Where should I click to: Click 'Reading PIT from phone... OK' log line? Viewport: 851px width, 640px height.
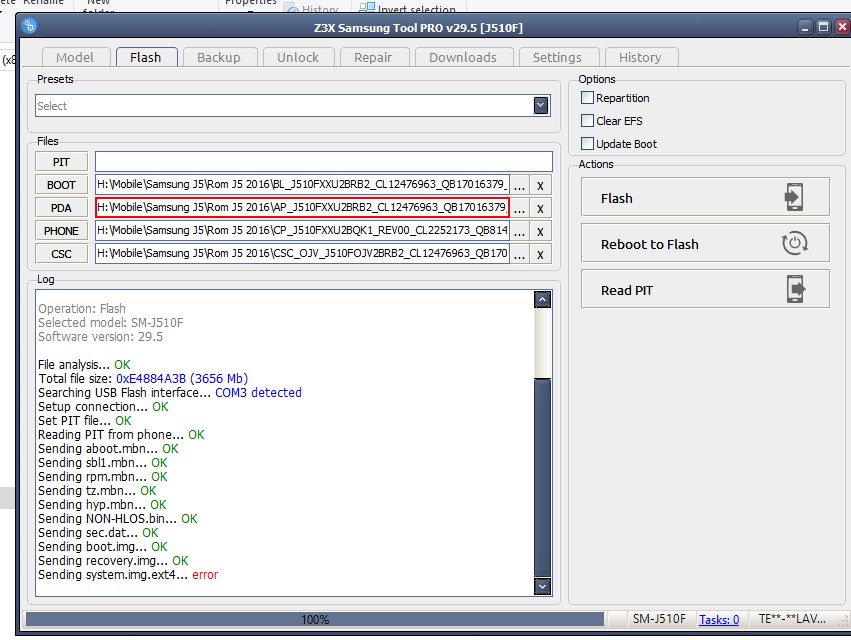pos(121,434)
